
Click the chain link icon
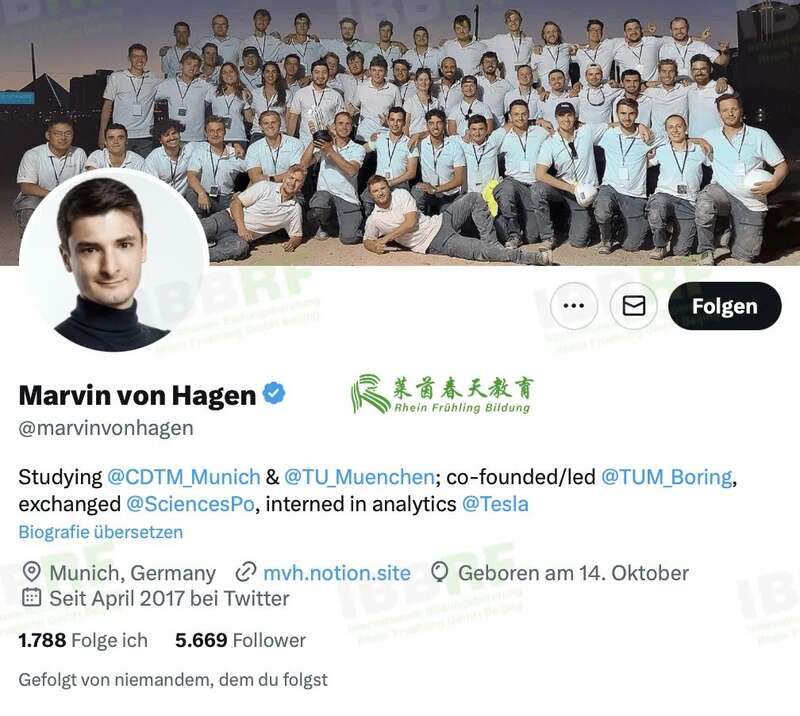click(245, 572)
